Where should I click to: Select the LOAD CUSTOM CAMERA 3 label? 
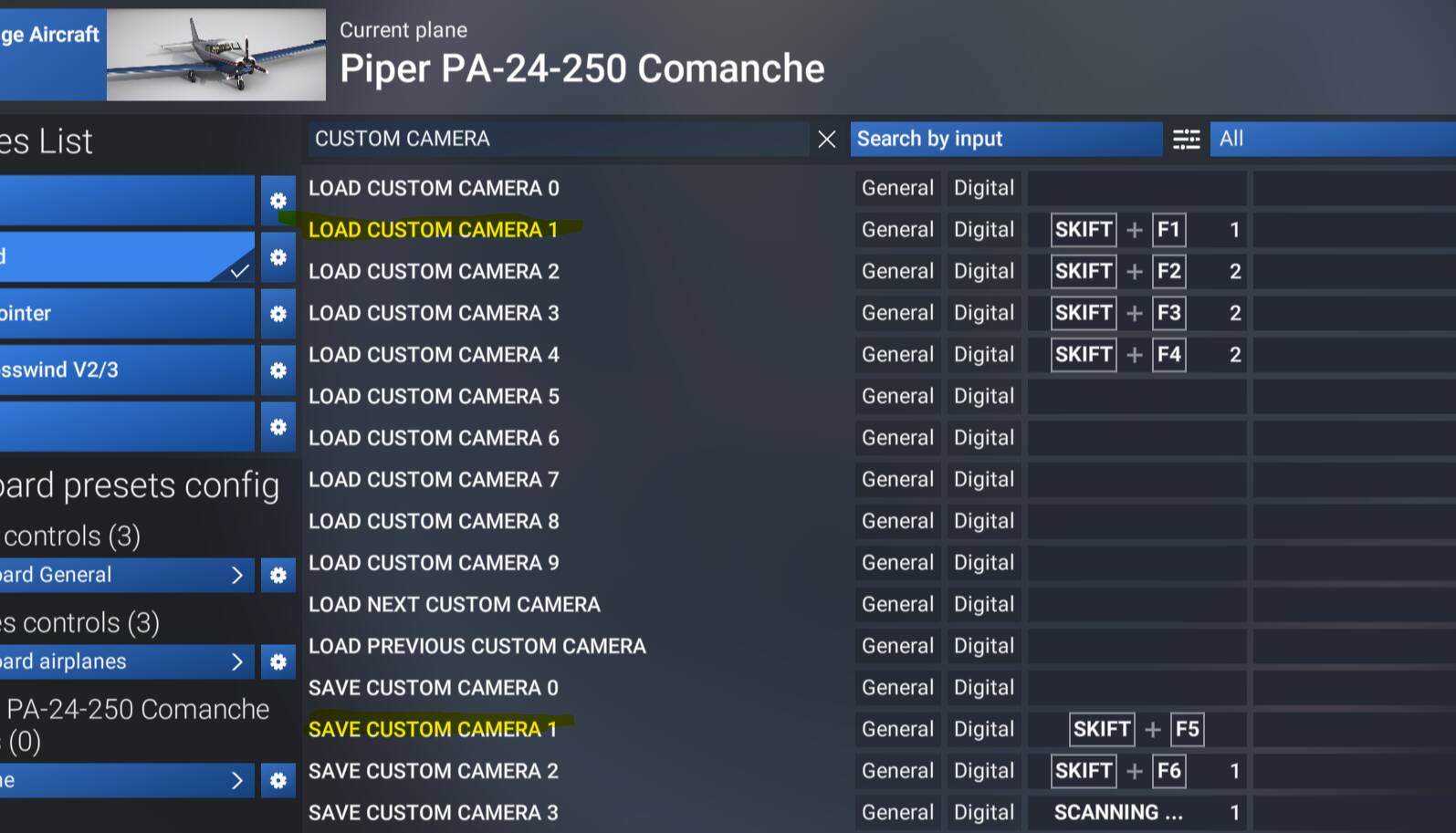click(434, 313)
